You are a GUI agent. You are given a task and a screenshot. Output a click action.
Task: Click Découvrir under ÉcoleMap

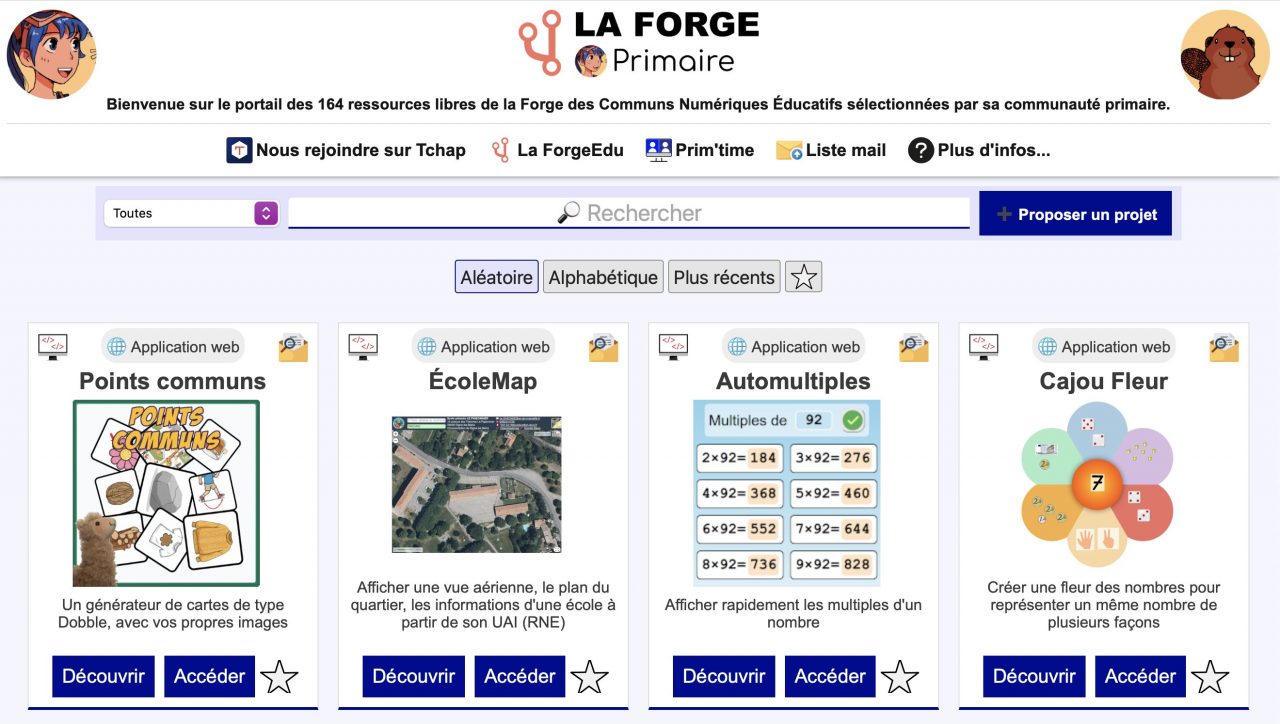tap(412, 675)
